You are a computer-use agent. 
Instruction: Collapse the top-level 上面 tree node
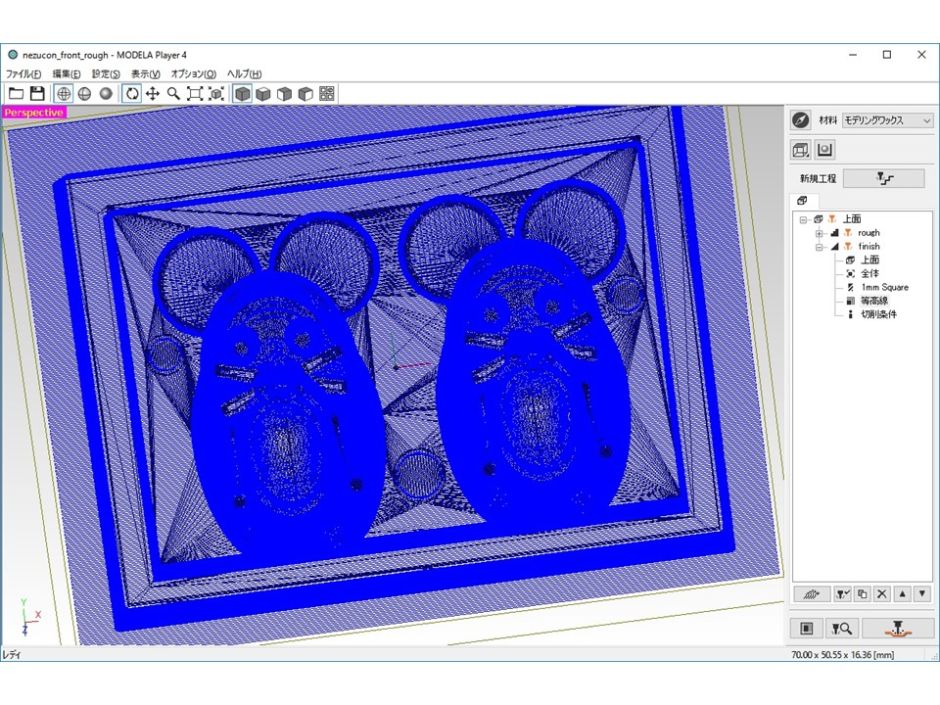coord(803,219)
